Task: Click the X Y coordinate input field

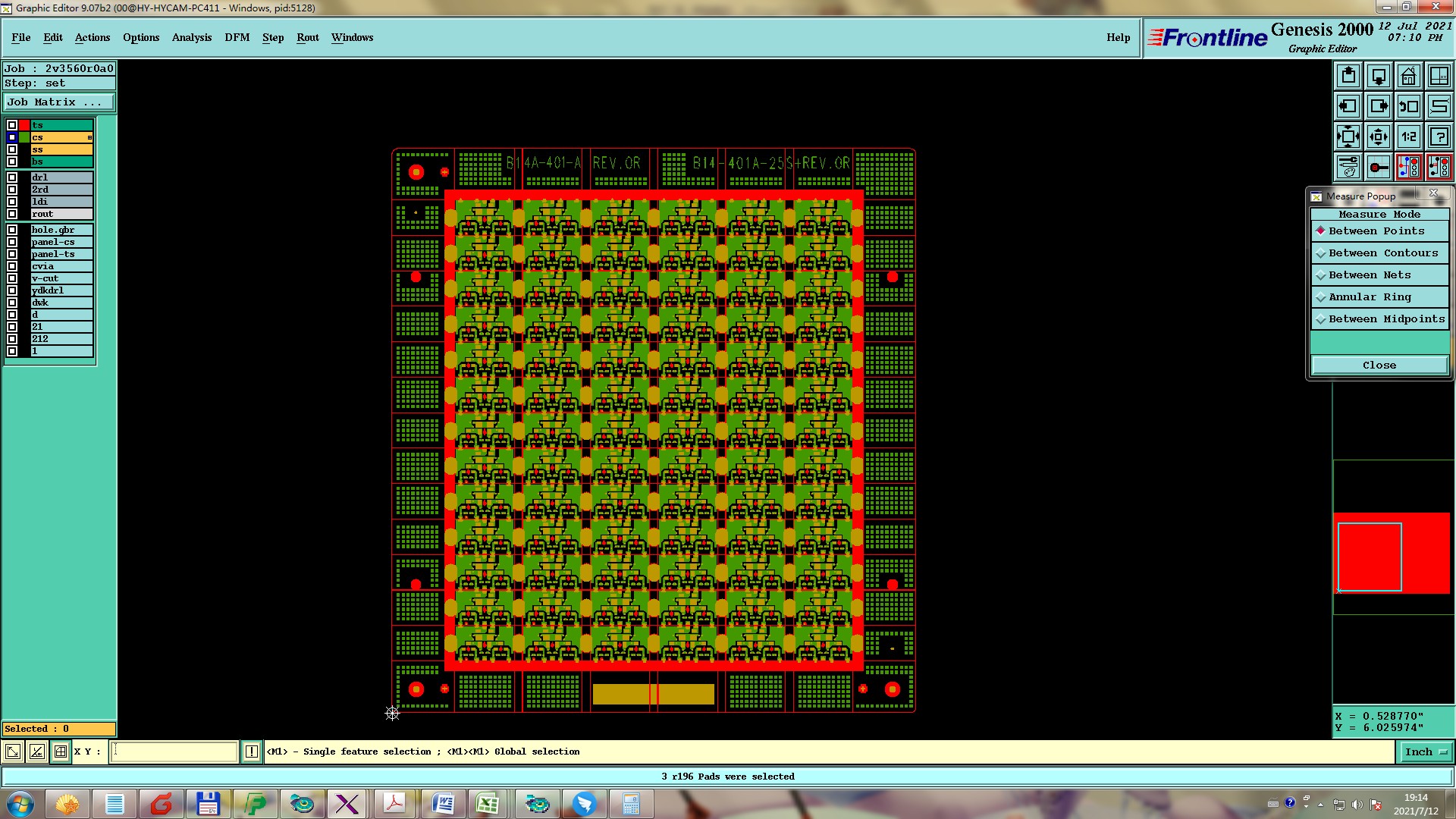Action: coord(174,752)
